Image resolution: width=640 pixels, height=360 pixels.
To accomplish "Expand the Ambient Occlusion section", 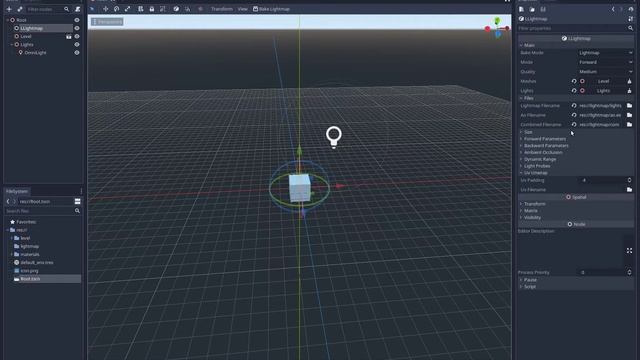I will (x=576, y=152).
